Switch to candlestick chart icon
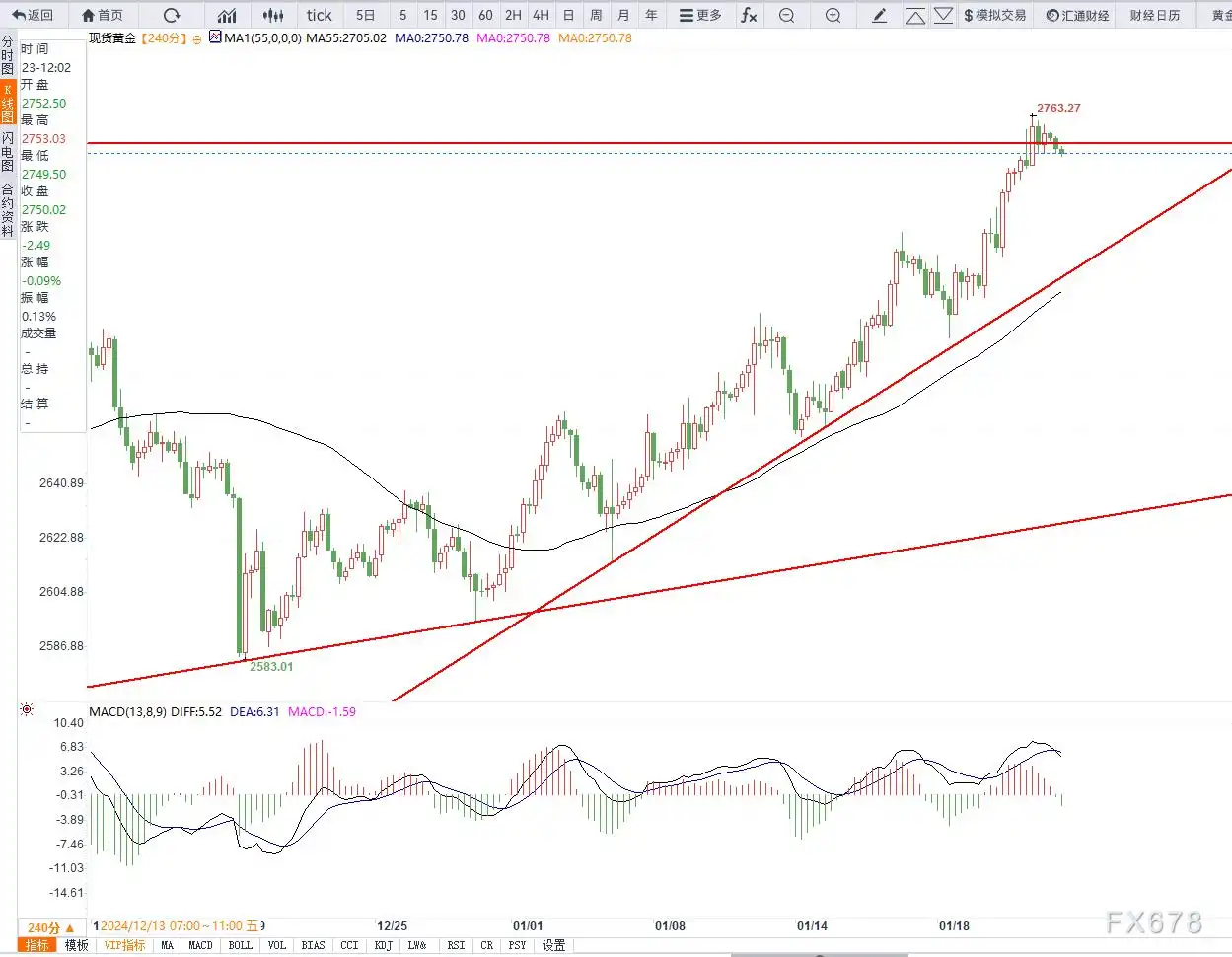1232x957 pixels. coord(273,15)
